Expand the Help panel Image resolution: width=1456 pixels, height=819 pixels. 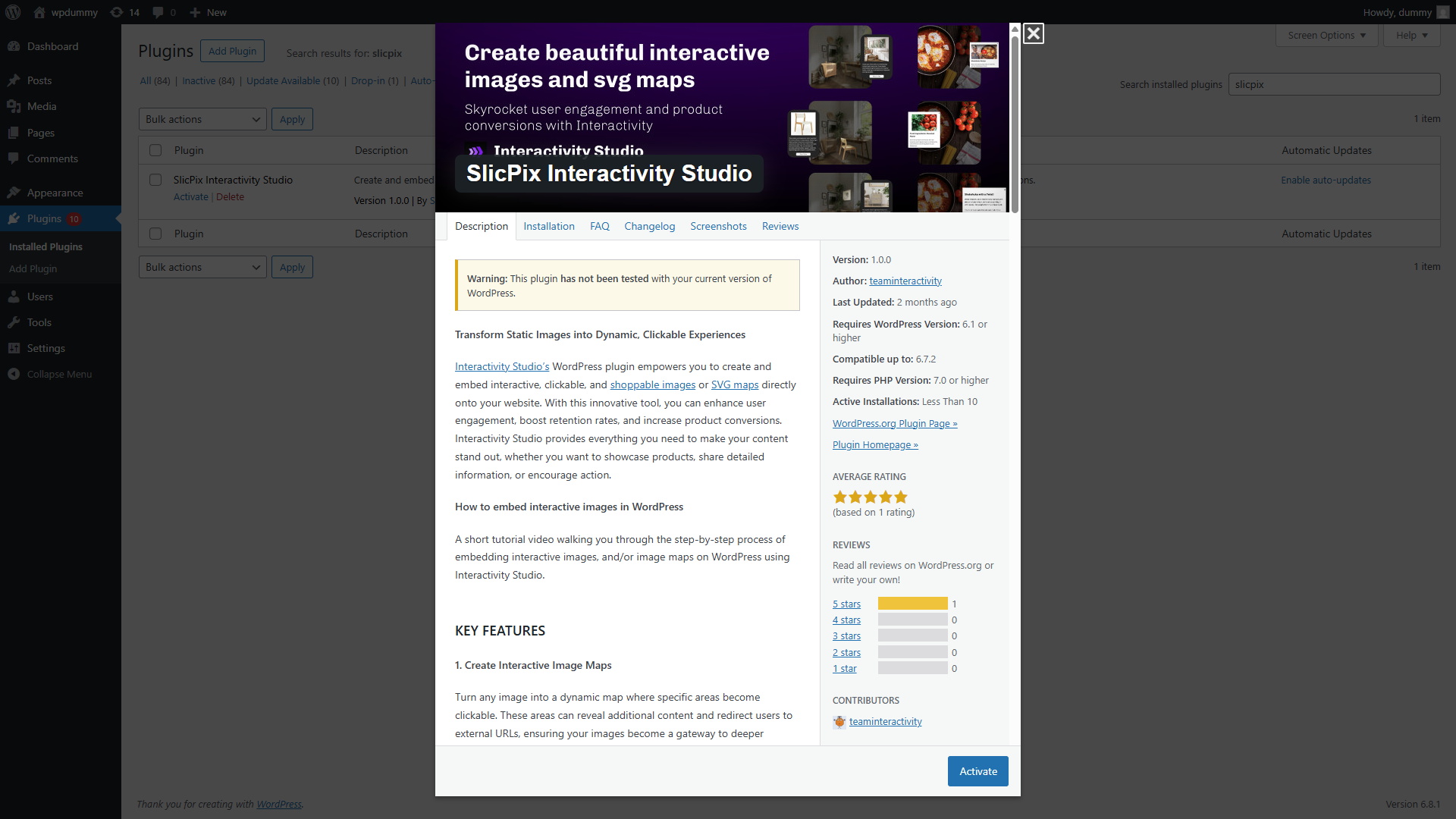tap(1411, 36)
